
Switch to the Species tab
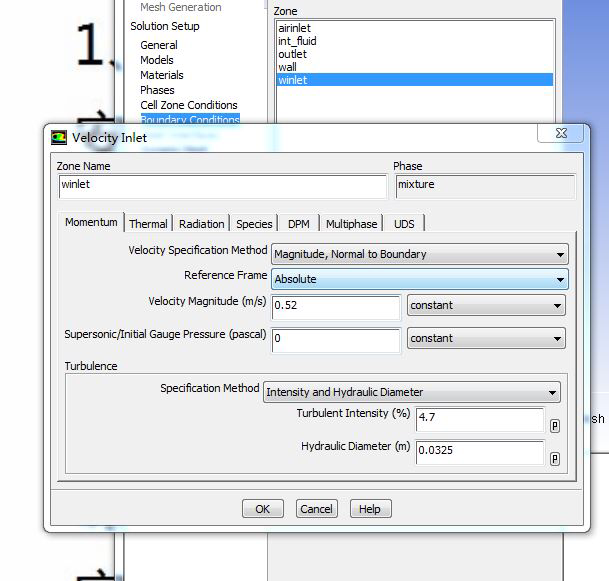click(x=254, y=224)
